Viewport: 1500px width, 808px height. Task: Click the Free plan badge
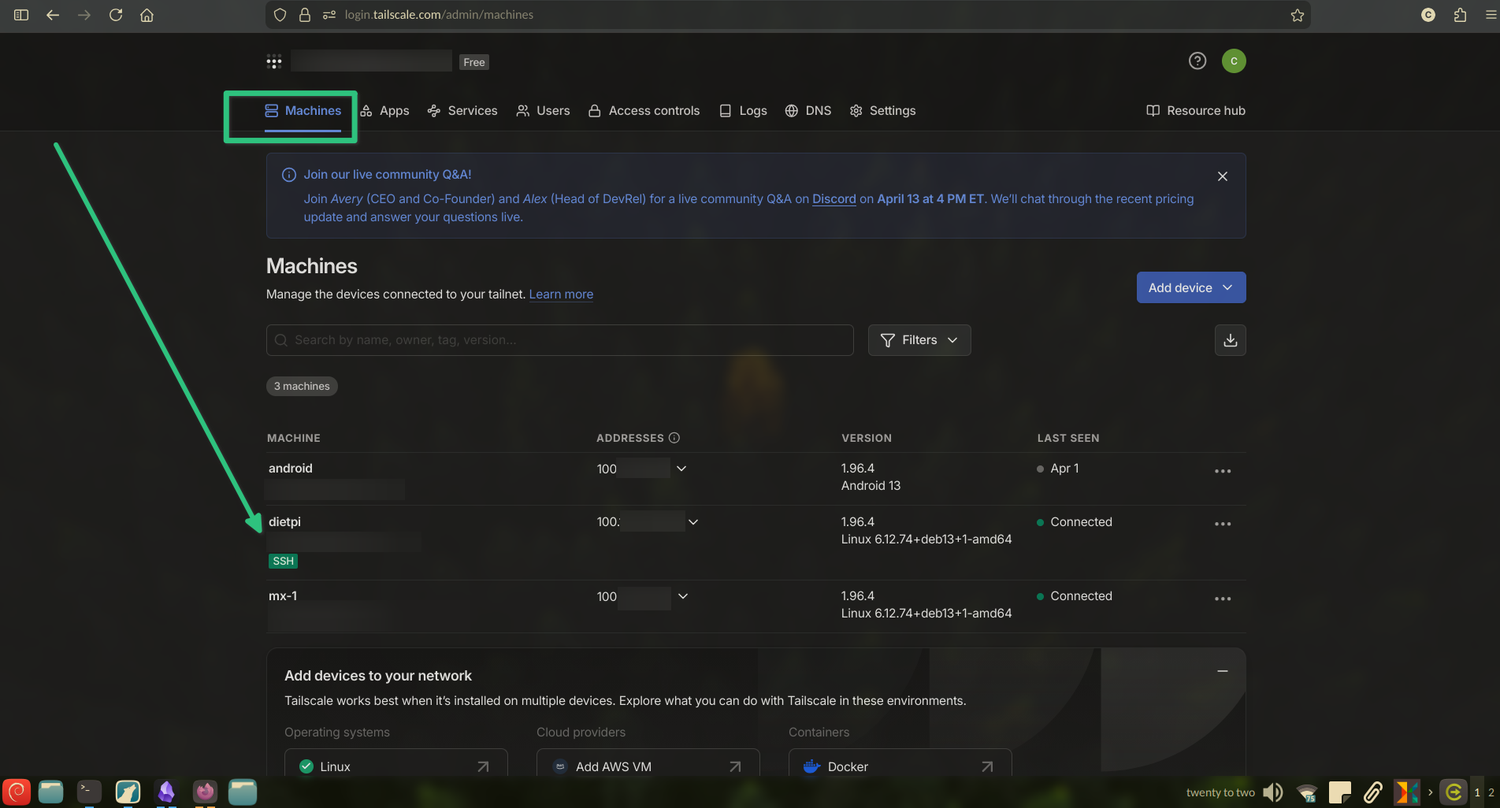click(474, 62)
